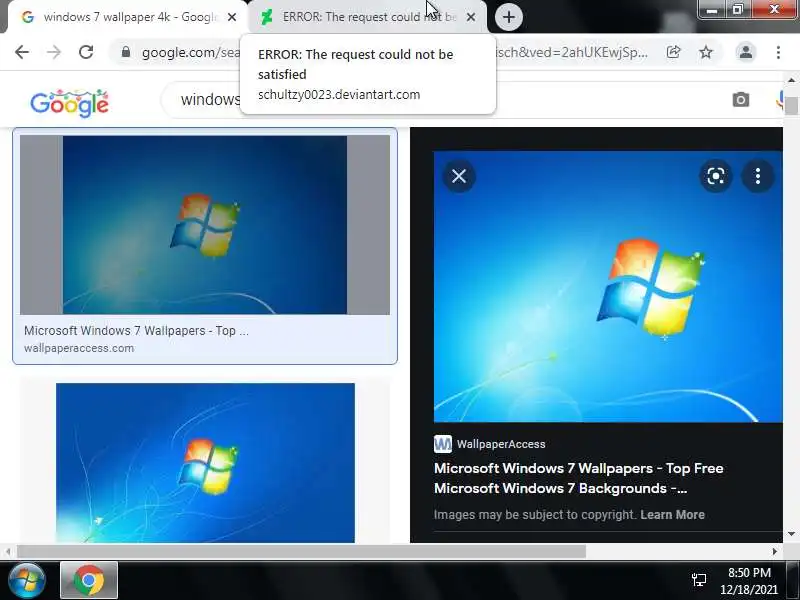The image size is (800, 600).
Task: Click the padlock site info icon
Action: 126,52
